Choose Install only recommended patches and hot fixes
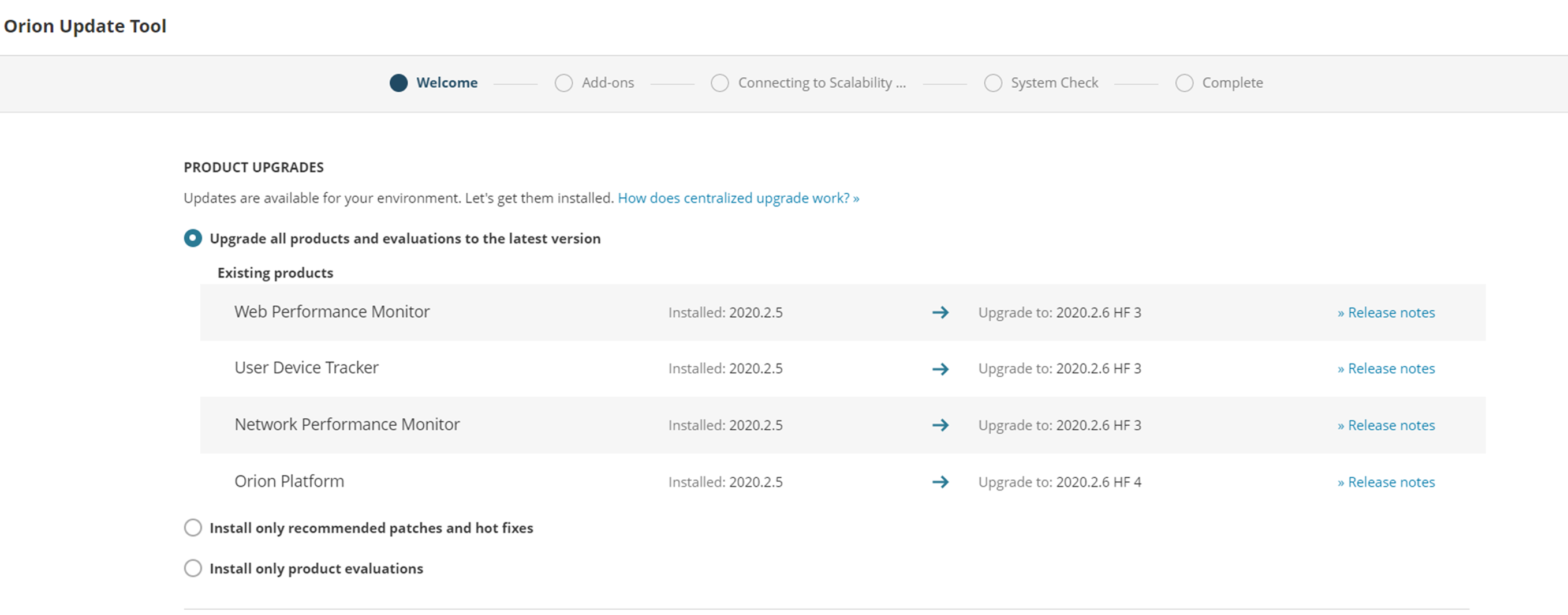Image resolution: width=1568 pixels, height=615 pixels. coord(193,527)
